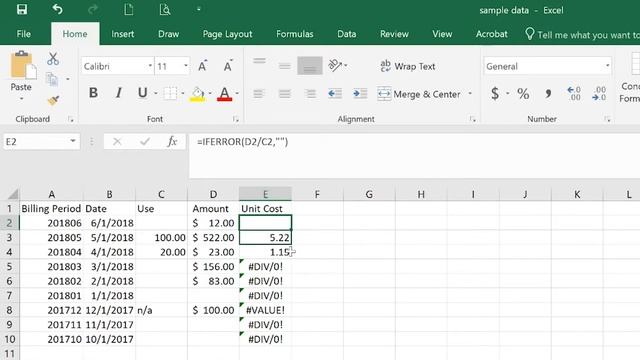
Task: Decrease the cell indent
Action: 335,94
